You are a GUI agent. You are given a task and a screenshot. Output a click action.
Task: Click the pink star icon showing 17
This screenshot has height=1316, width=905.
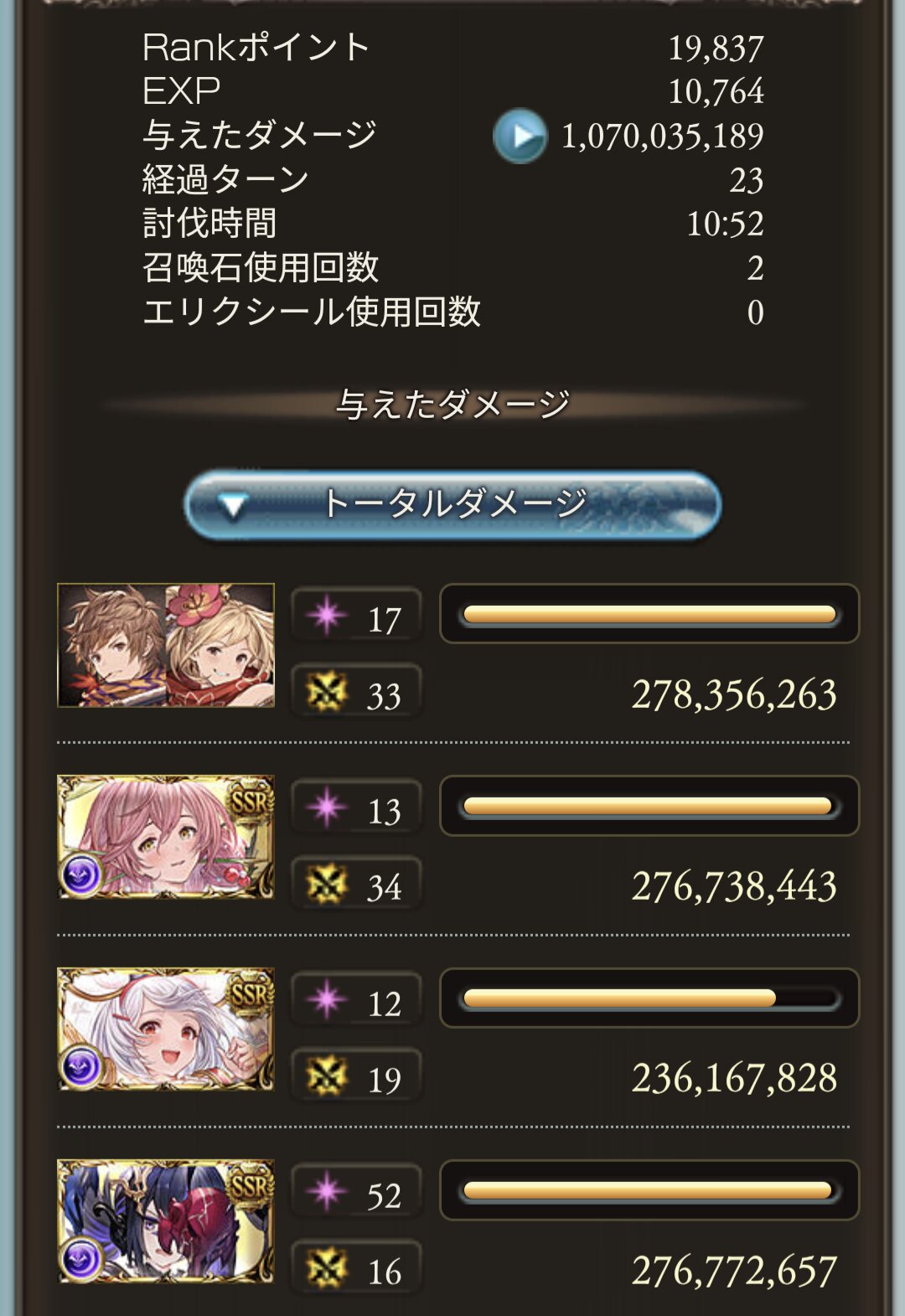(x=326, y=616)
